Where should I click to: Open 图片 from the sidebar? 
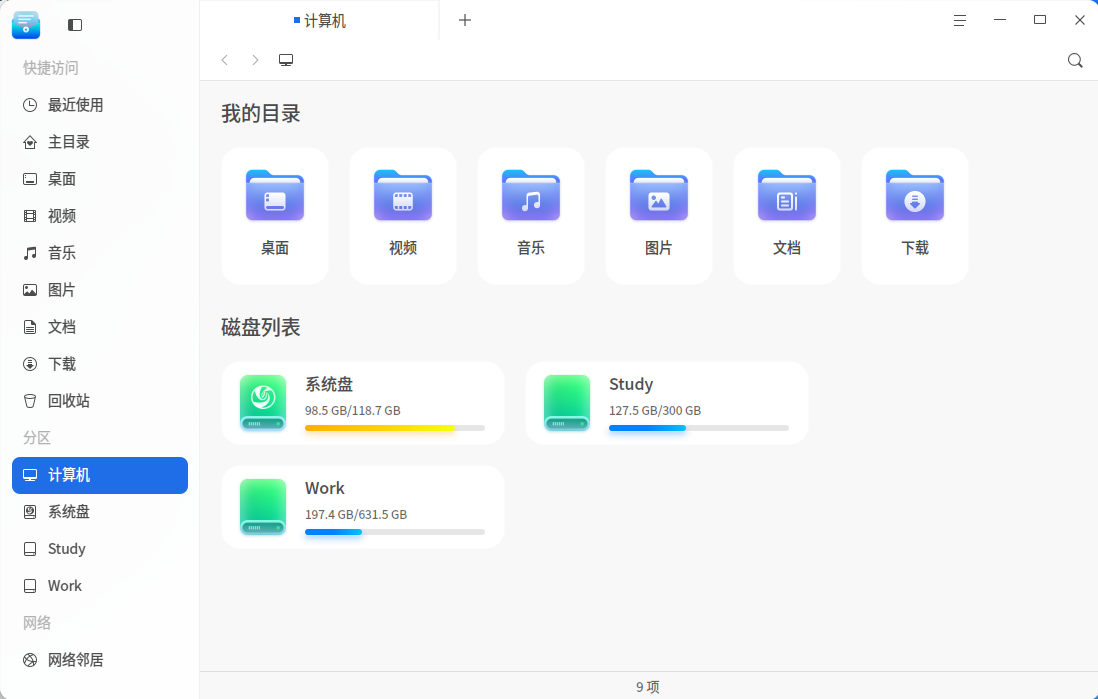pyautogui.click(x=100, y=290)
